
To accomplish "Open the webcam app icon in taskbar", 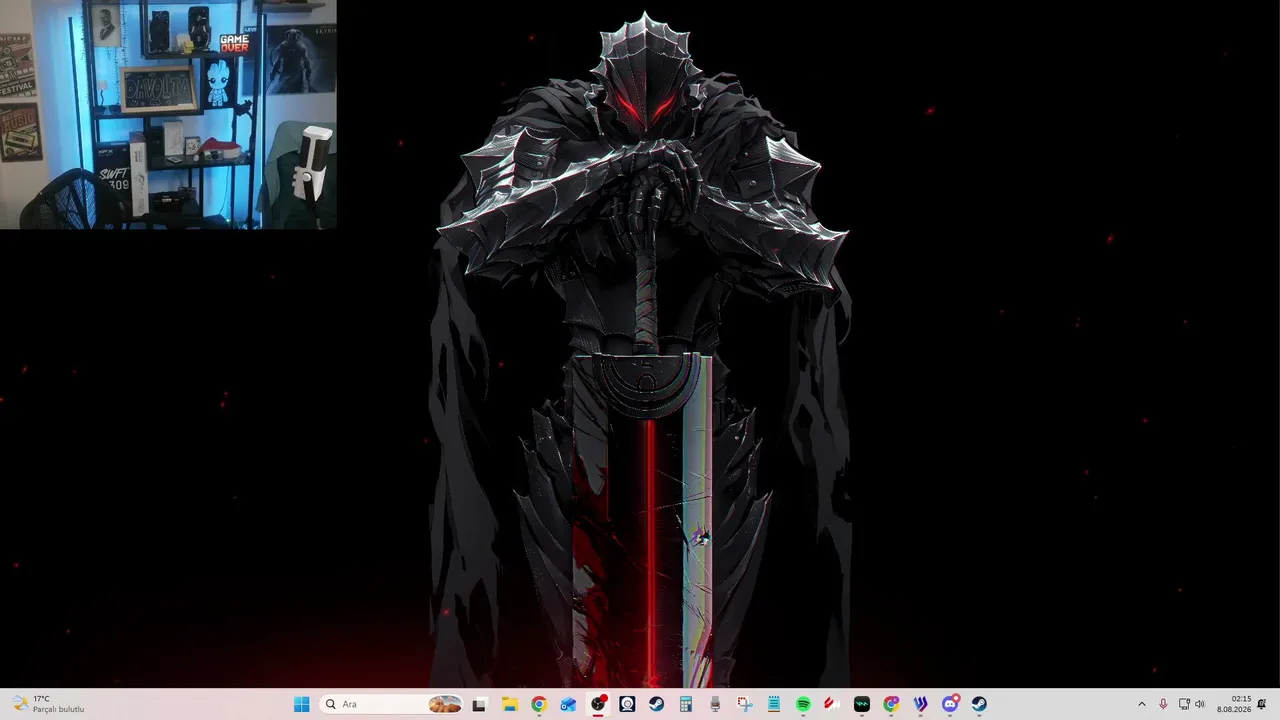I will (x=627, y=704).
